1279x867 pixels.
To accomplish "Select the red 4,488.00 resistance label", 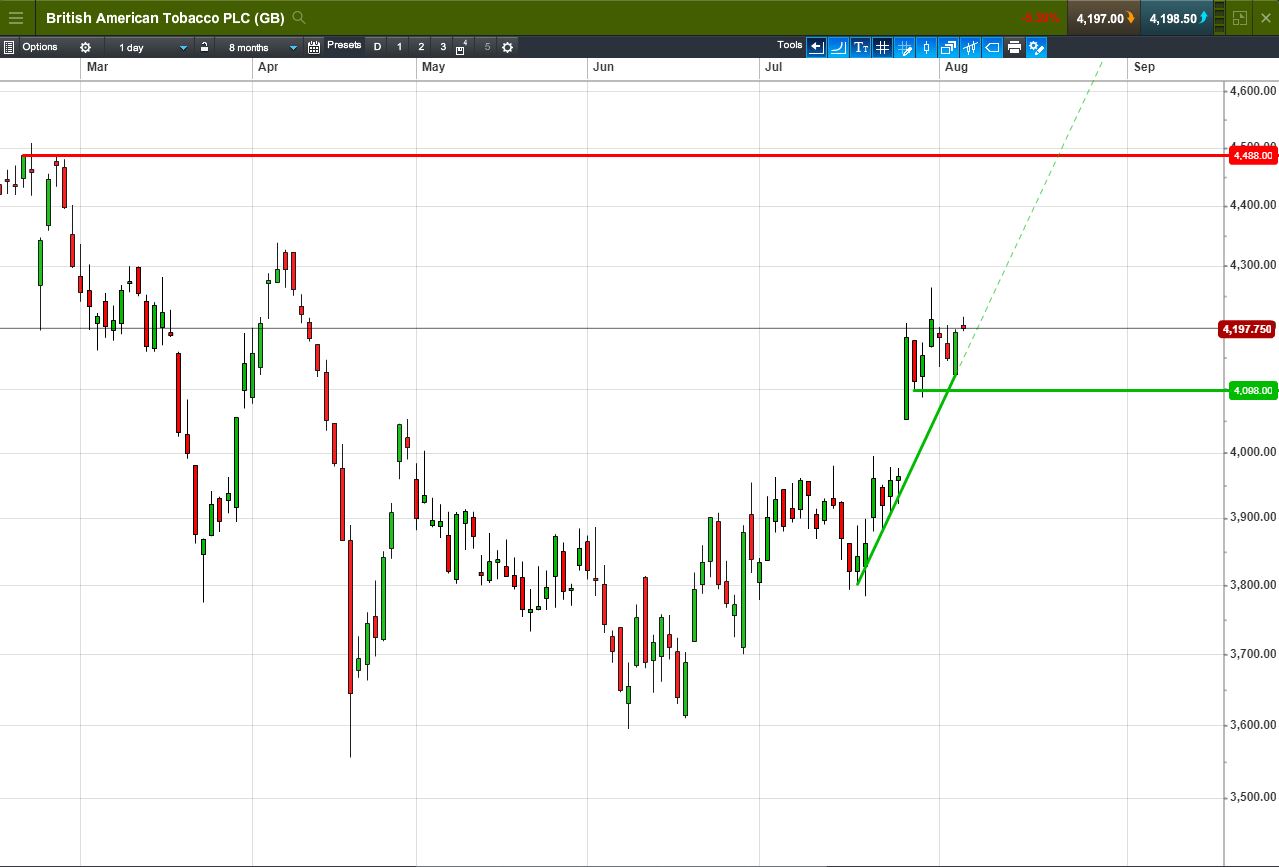I will 1252,155.
